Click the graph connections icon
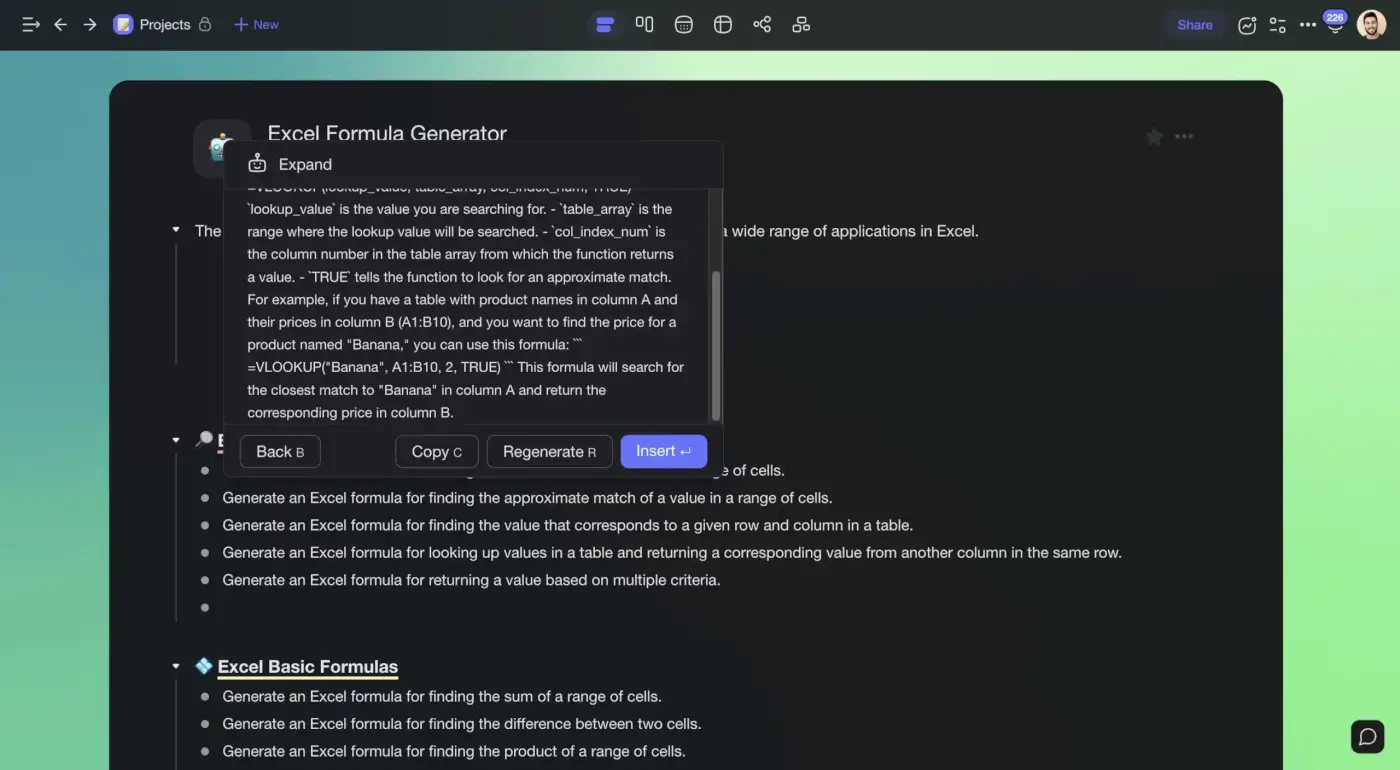This screenshot has height=770, width=1400. 762,24
